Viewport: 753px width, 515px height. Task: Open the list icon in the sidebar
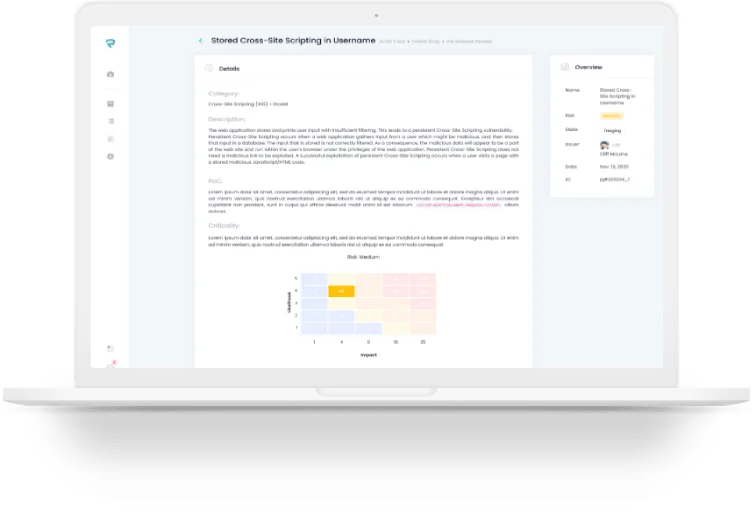click(x=110, y=121)
